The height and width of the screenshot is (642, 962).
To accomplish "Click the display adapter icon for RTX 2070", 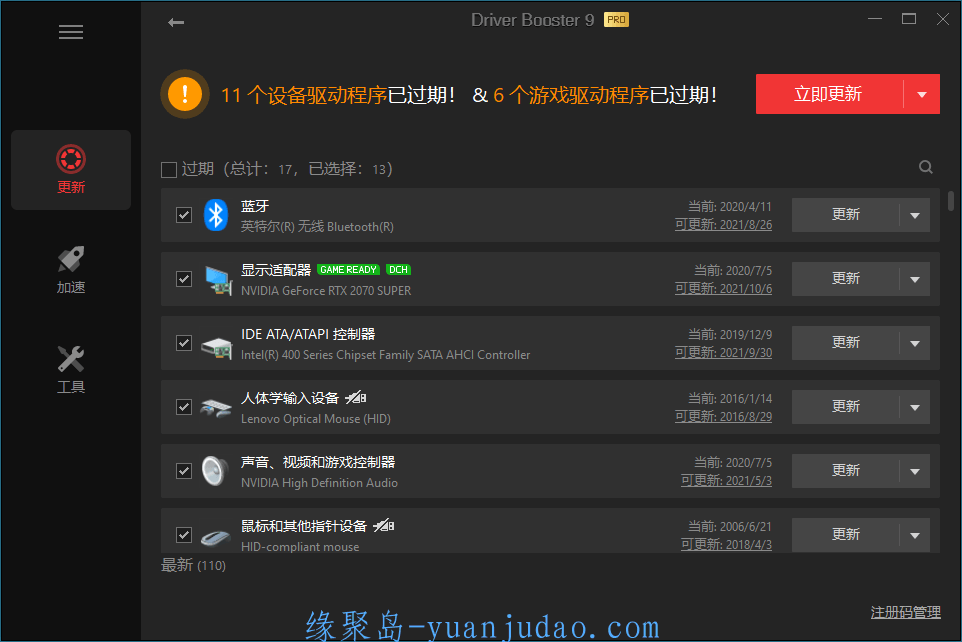I will click(x=218, y=280).
